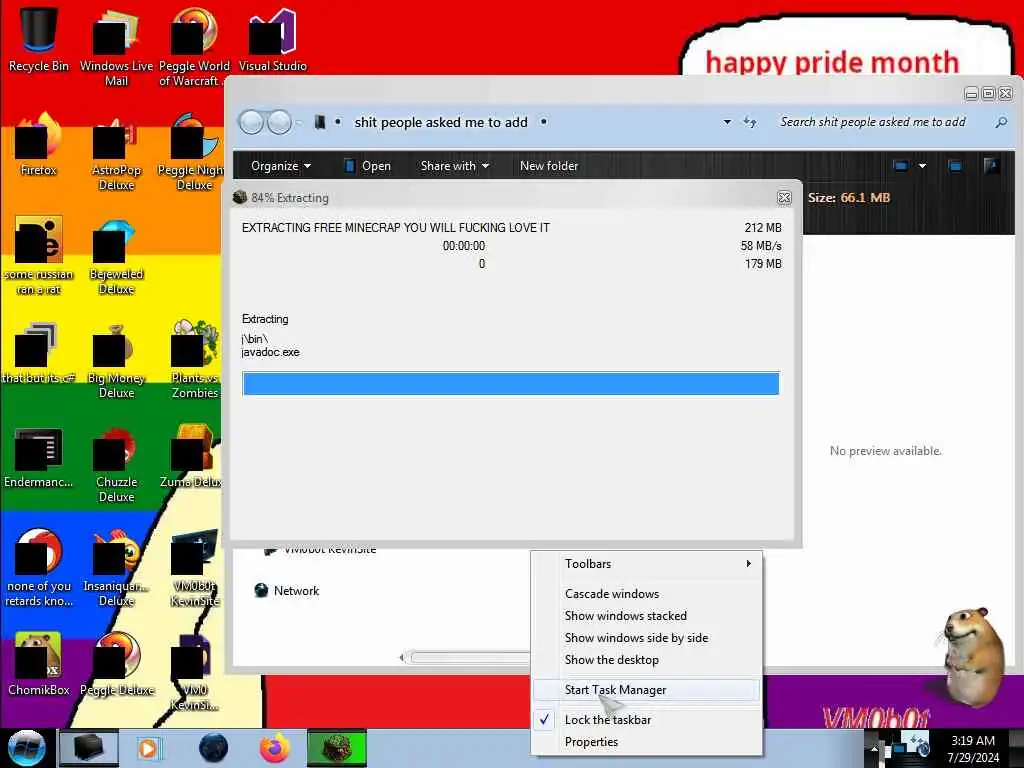Open Peggle World of Warcraft desktop shortcut
The image size is (1024, 768).
(x=194, y=47)
